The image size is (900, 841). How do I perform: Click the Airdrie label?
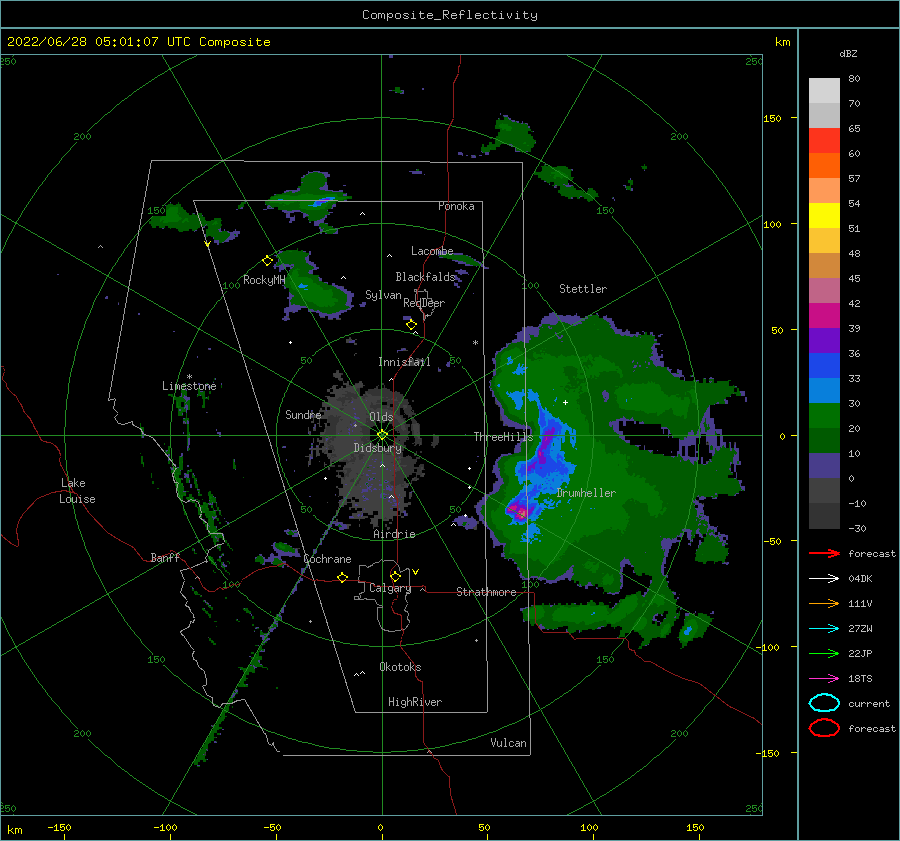(x=394, y=534)
